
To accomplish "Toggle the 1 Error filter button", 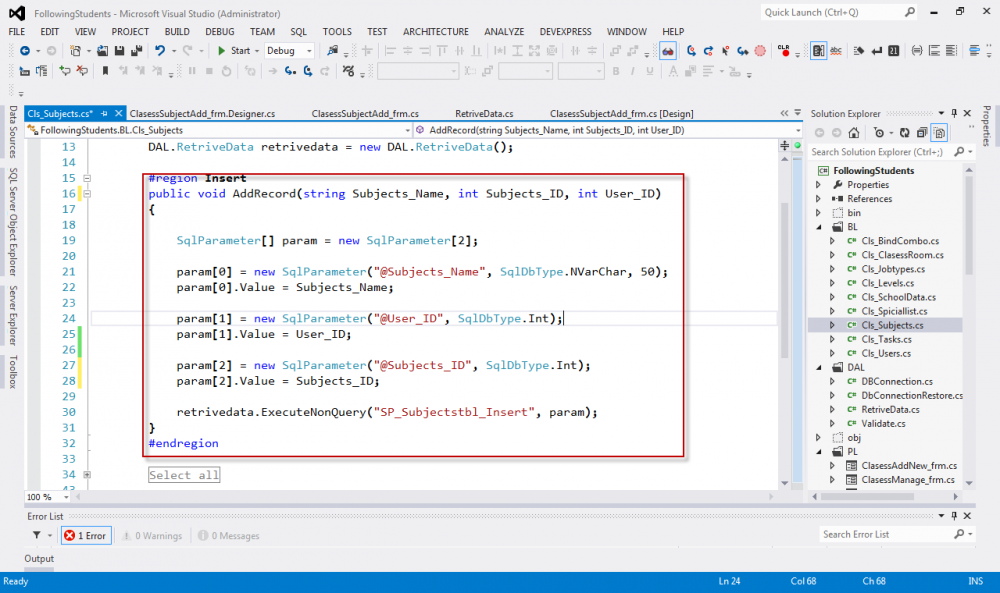I will tap(87, 536).
